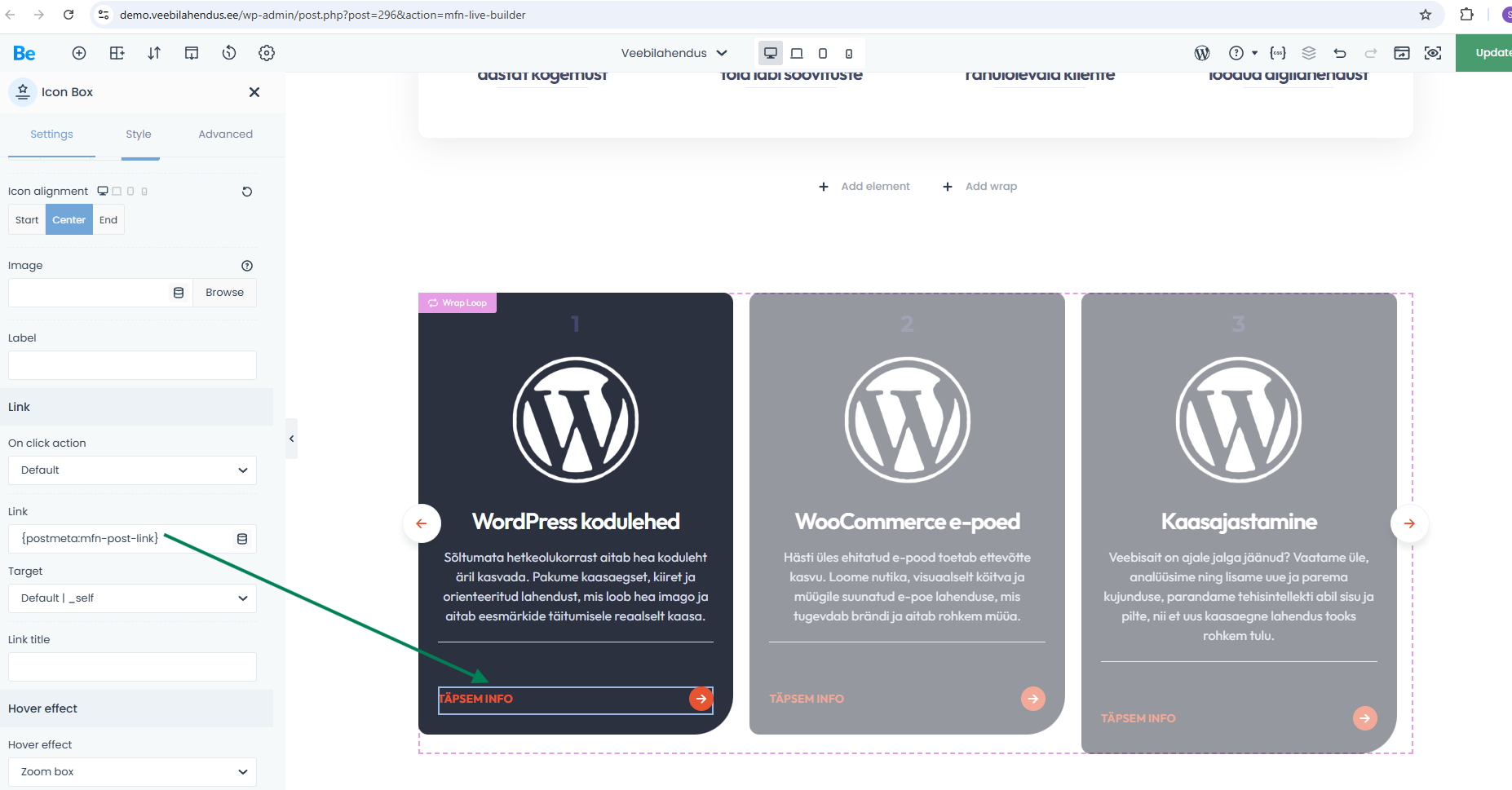Click the undo arrow icon
This screenshot has width=1512, height=790.
coord(1340,53)
